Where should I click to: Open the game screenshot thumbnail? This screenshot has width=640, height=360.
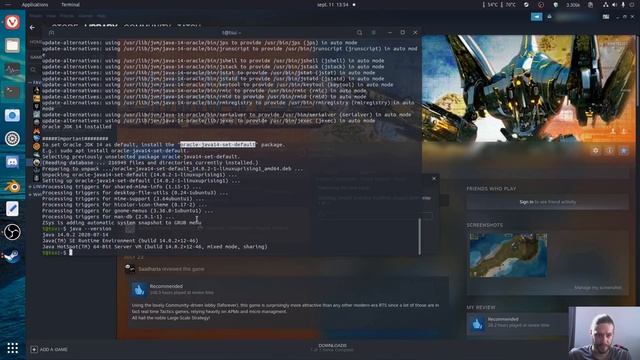(508, 255)
